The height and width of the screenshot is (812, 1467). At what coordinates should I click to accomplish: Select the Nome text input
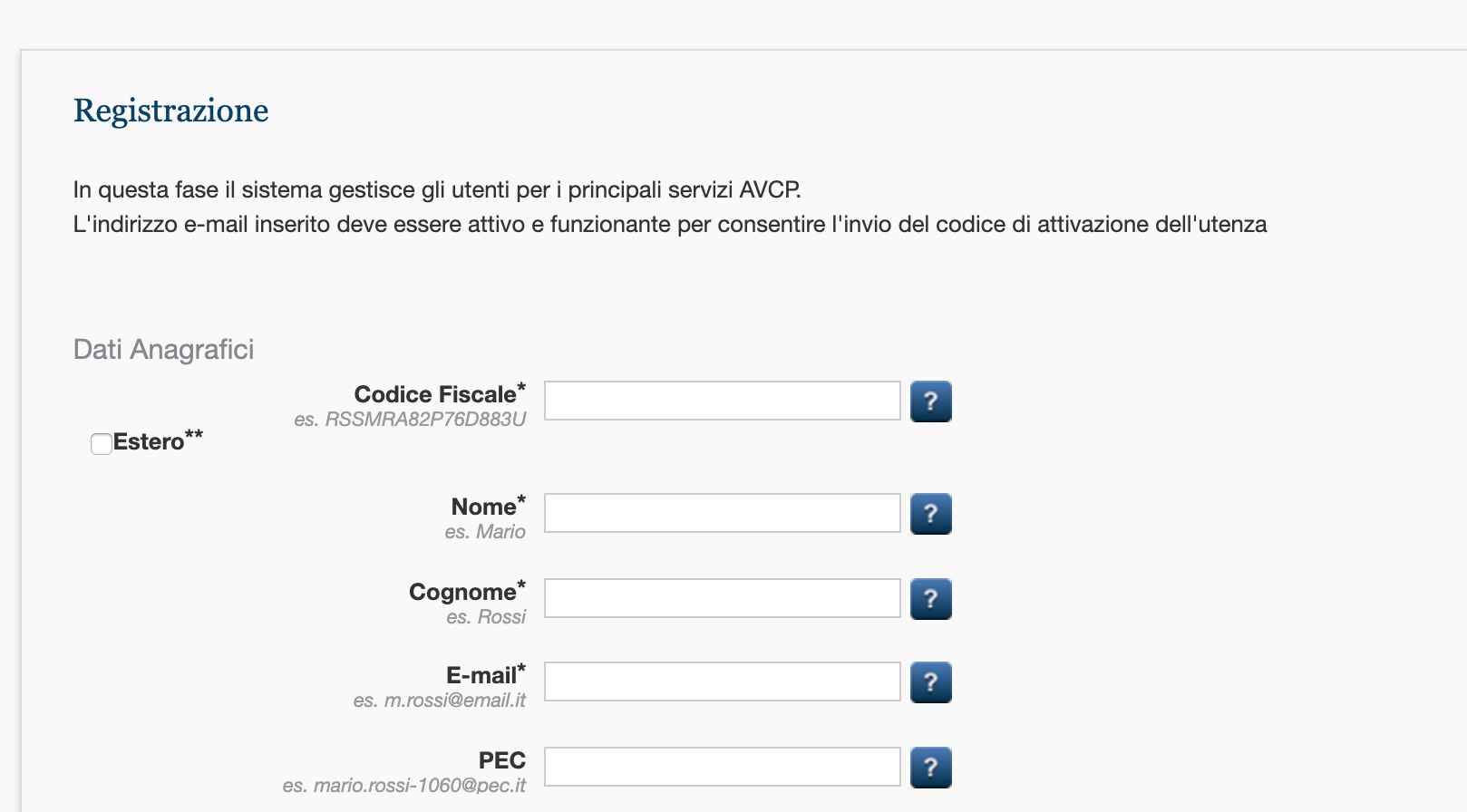pos(723,513)
